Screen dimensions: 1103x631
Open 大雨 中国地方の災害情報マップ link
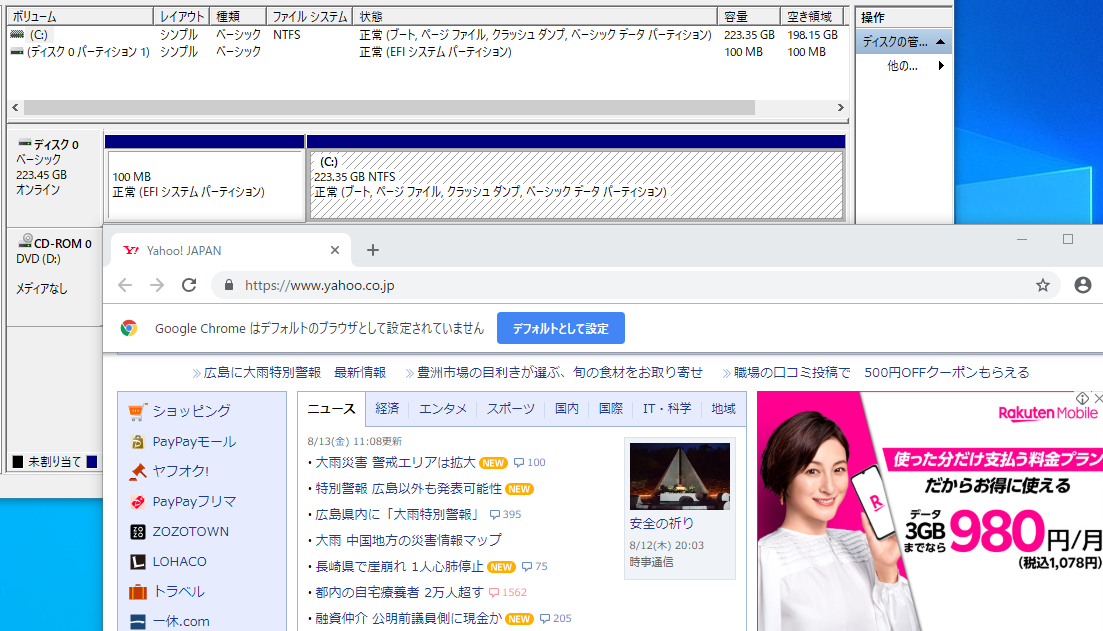408,540
